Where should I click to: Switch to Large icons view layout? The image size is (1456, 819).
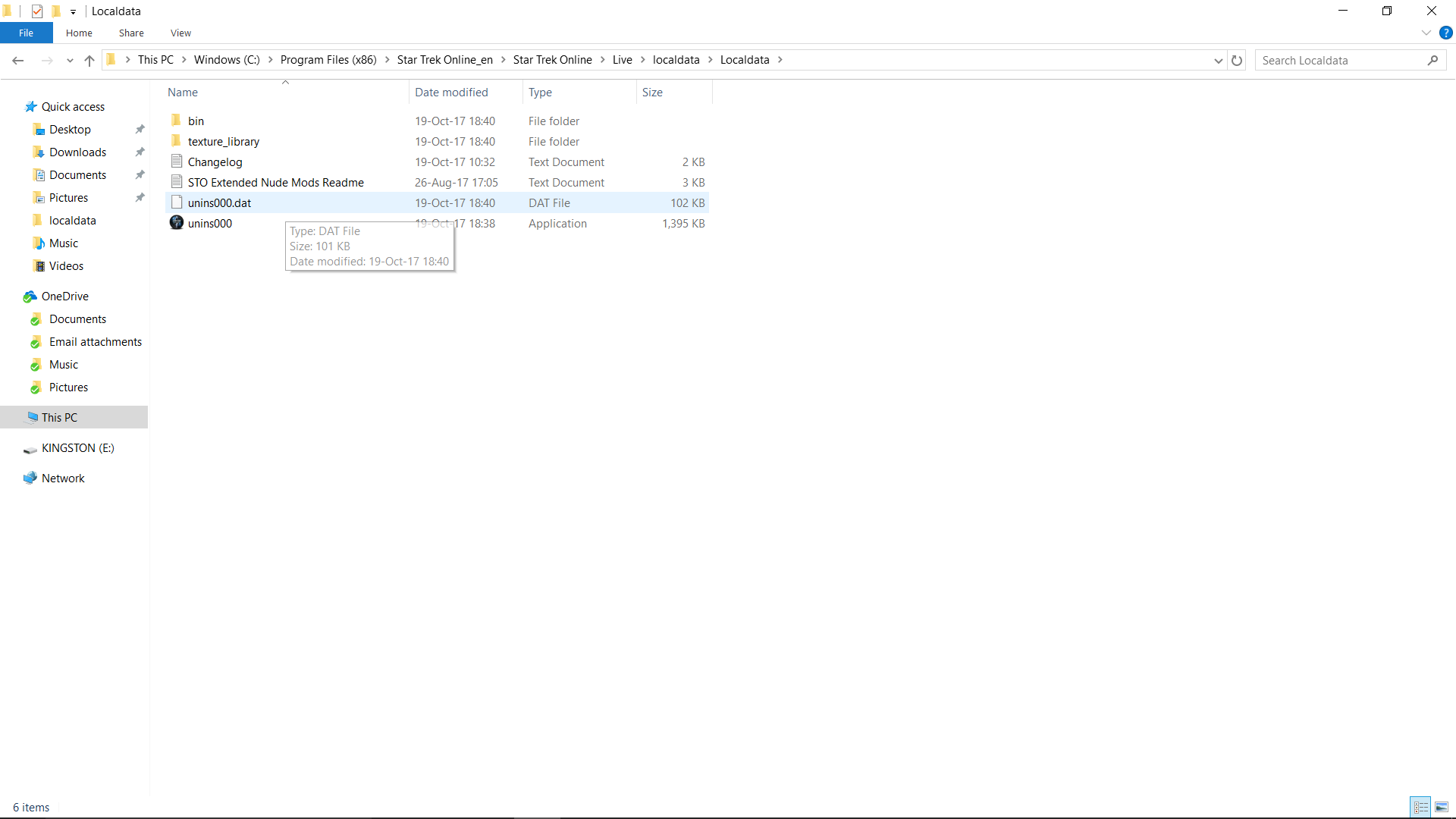pyautogui.click(x=1442, y=807)
